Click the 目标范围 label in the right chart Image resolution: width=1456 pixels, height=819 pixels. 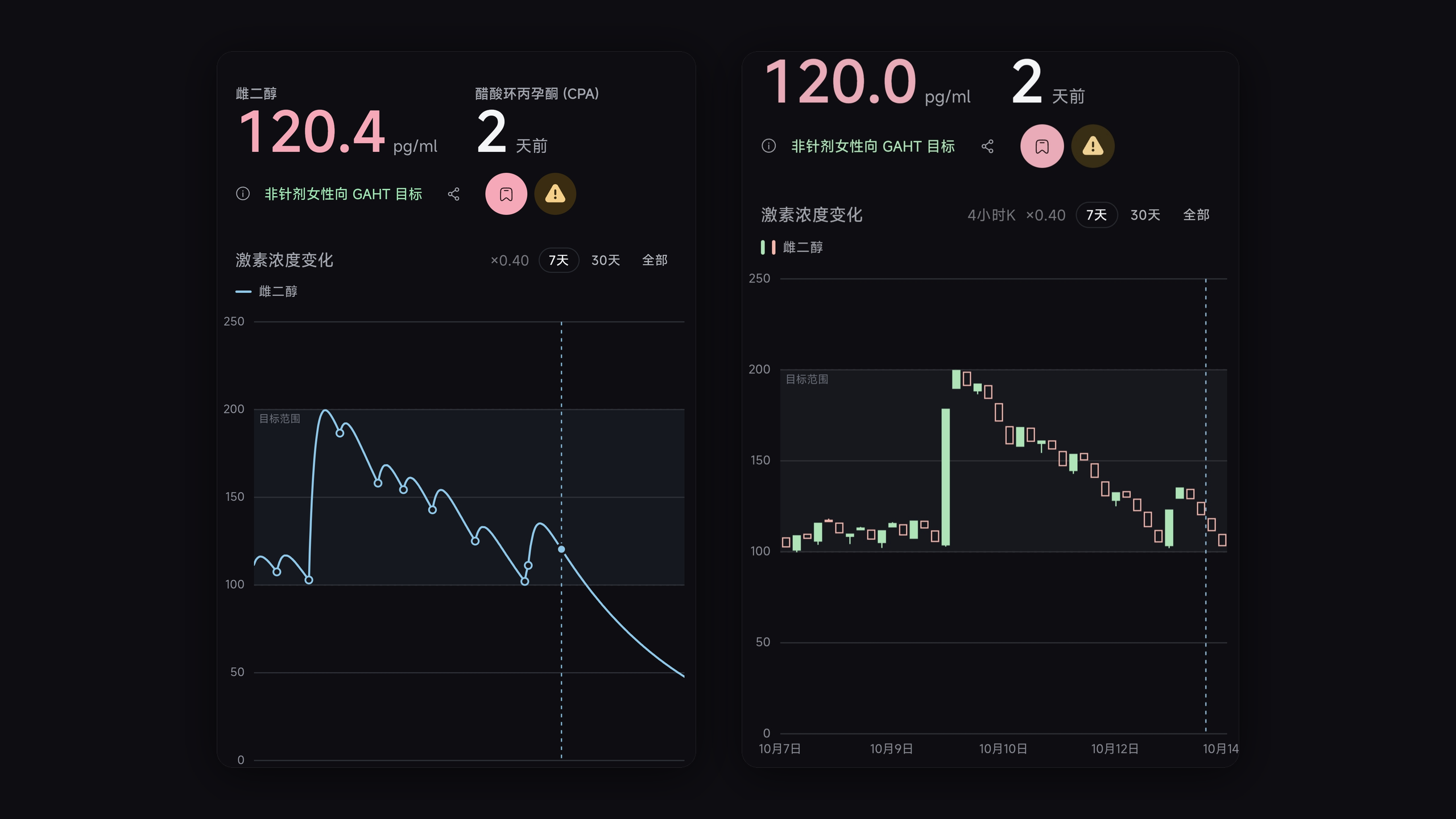coord(806,379)
